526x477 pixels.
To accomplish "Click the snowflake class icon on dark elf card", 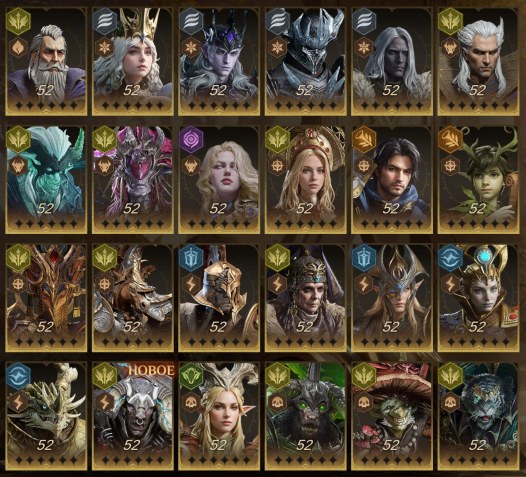I will click(191, 47).
